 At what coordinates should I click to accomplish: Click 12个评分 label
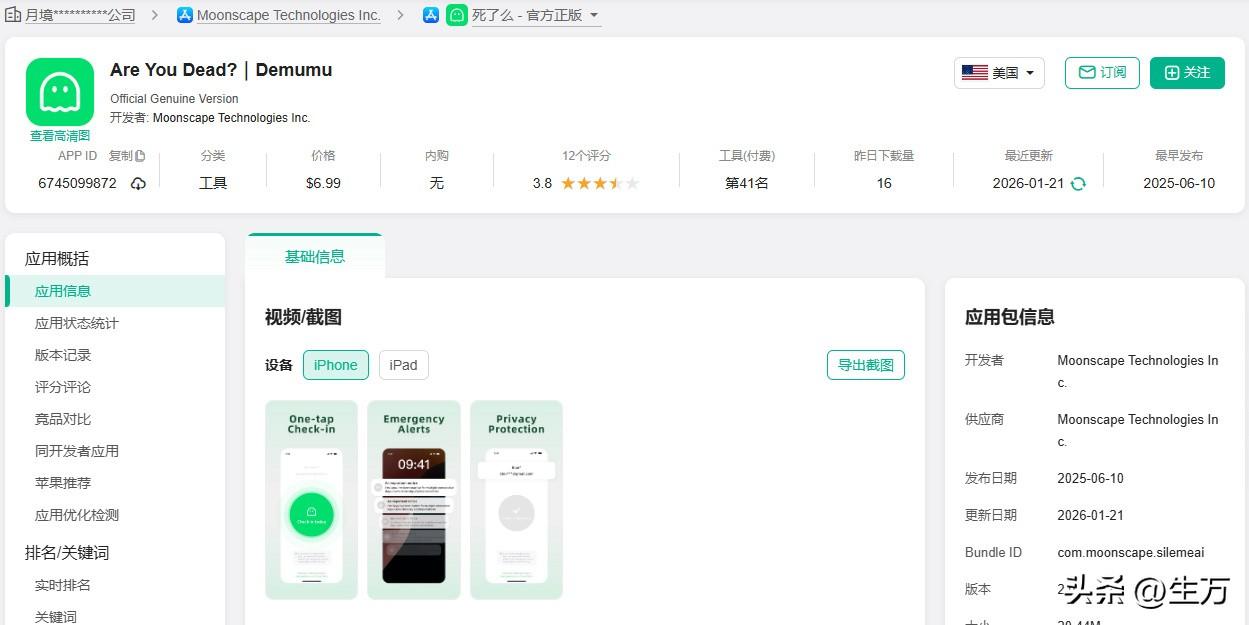(586, 156)
